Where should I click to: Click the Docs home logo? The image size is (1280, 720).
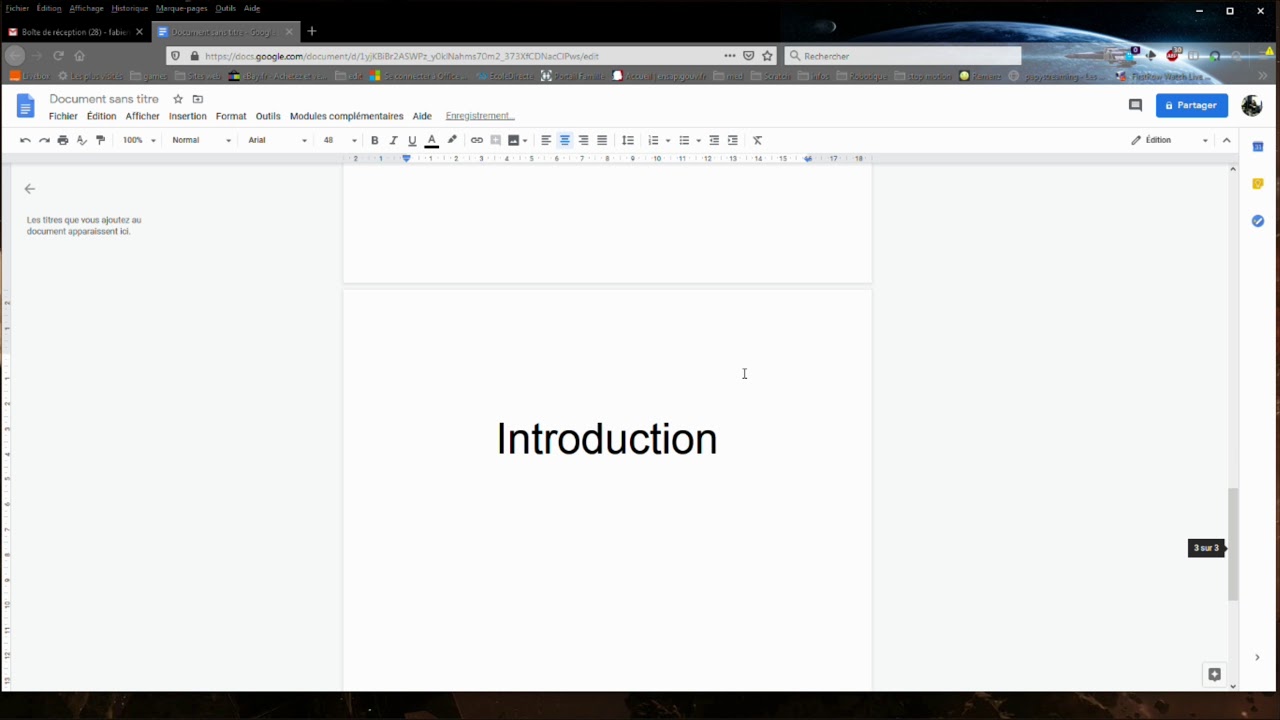(x=26, y=106)
